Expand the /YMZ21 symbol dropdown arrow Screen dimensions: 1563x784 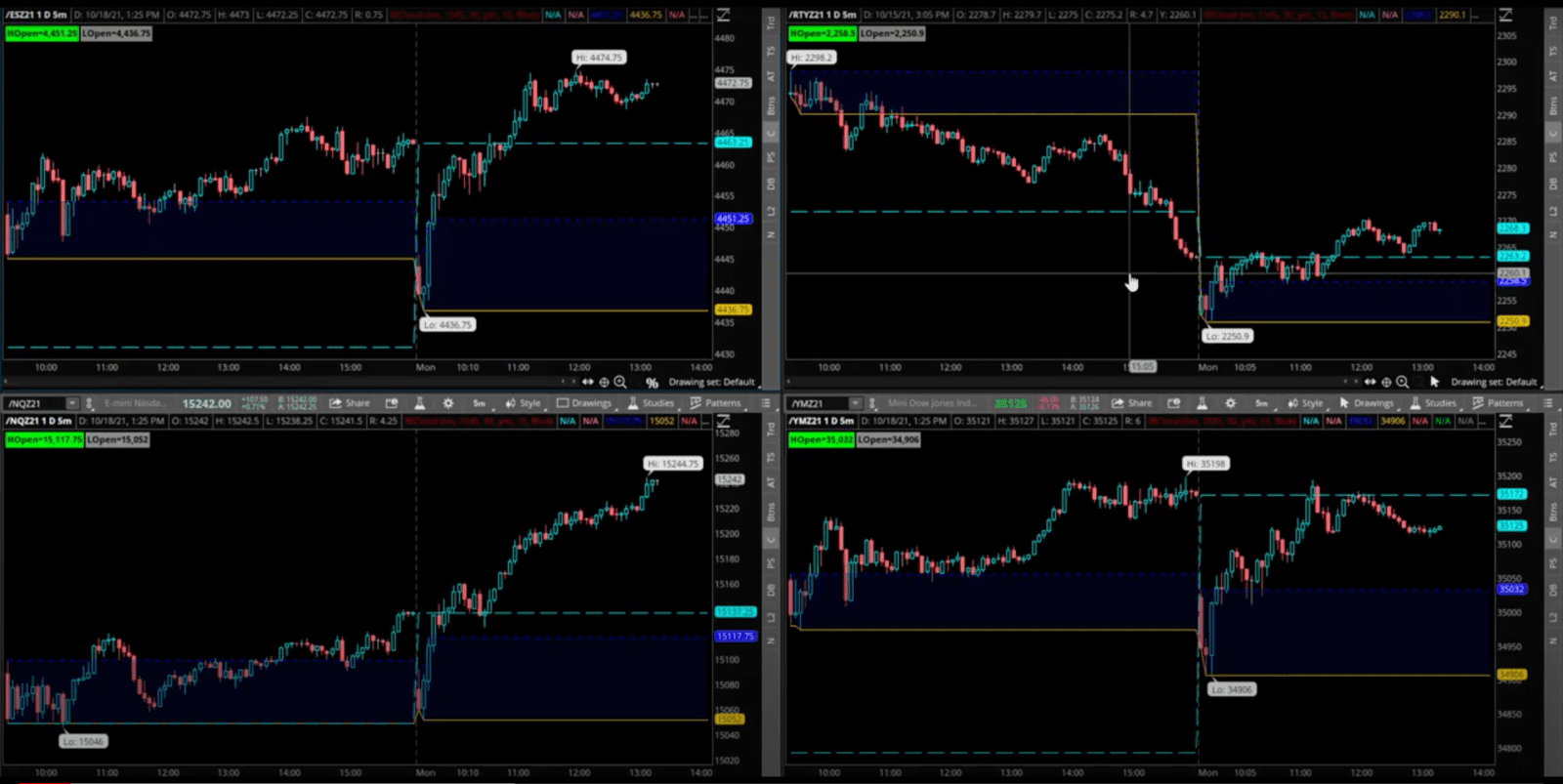855,403
